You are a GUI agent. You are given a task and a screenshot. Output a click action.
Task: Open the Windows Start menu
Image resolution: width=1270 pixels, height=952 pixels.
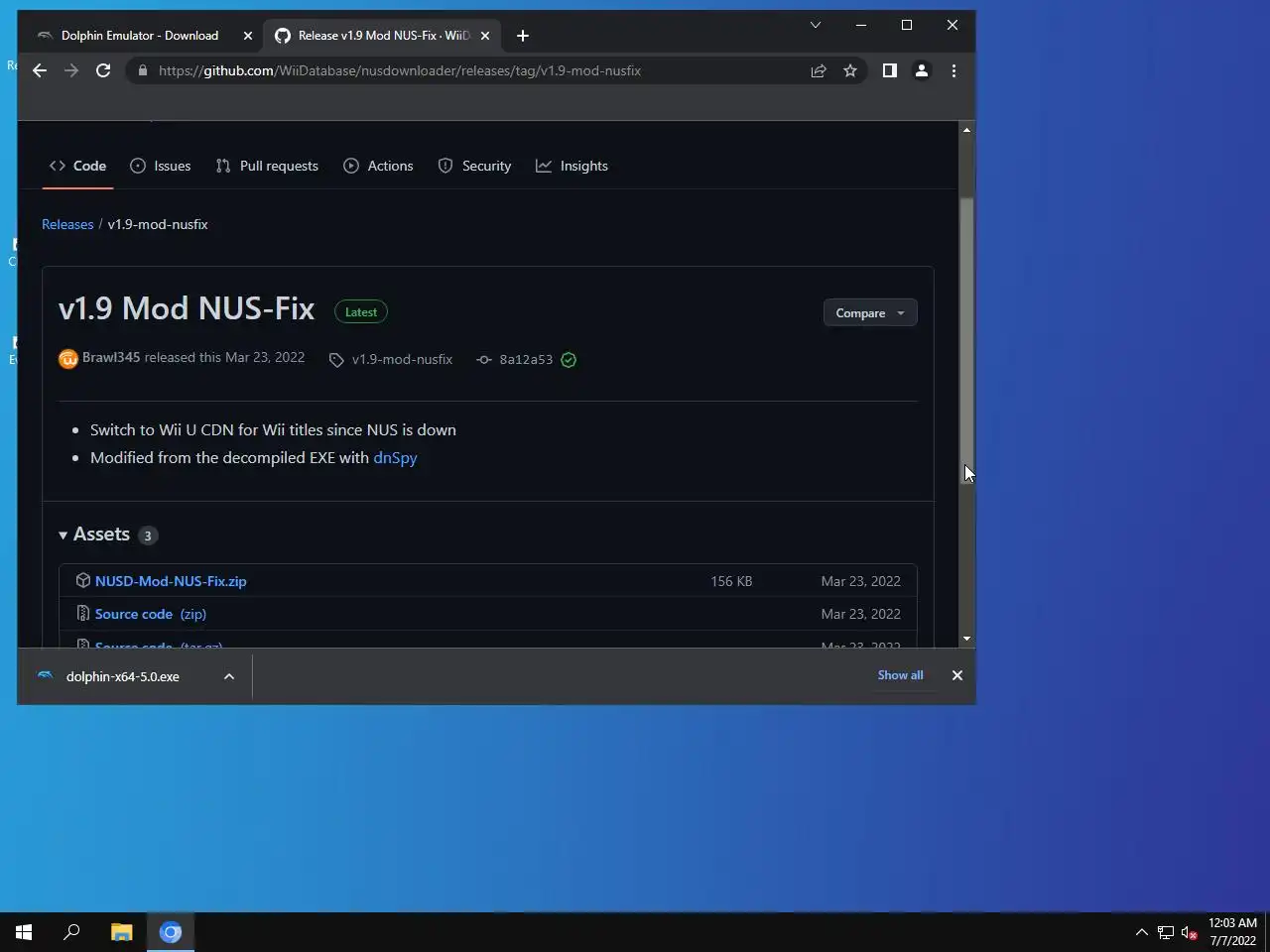point(24,932)
